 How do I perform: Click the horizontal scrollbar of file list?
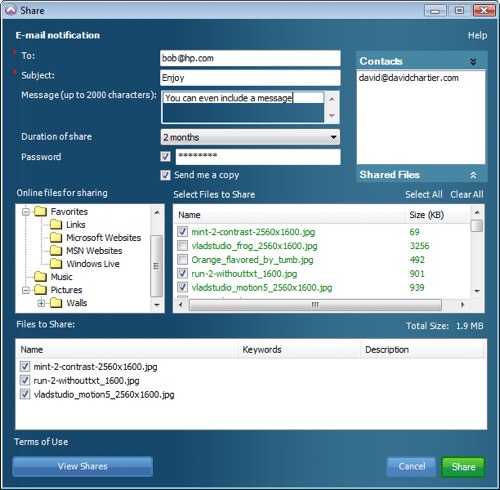point(315,304)
